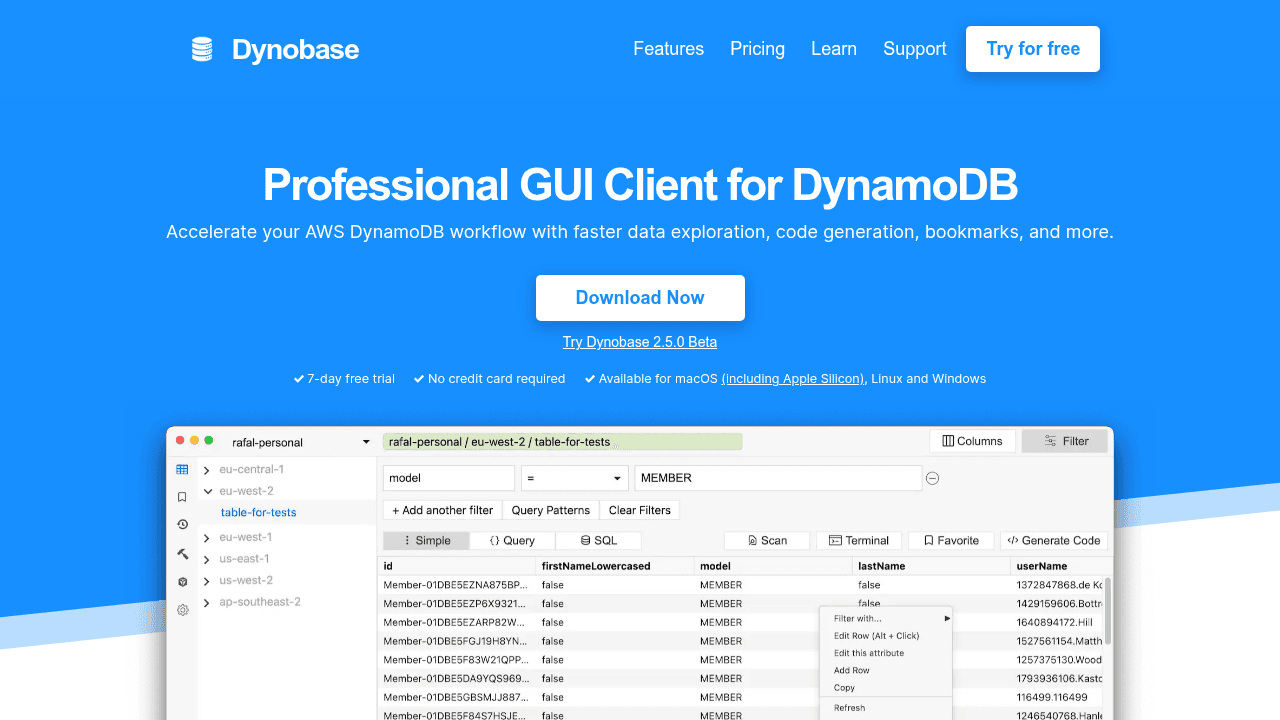Click the table vertical scrollbar
Image resolution: width=1280 pixels, height=720 pixels.
pyautogui.click(x=1108, y=611)
